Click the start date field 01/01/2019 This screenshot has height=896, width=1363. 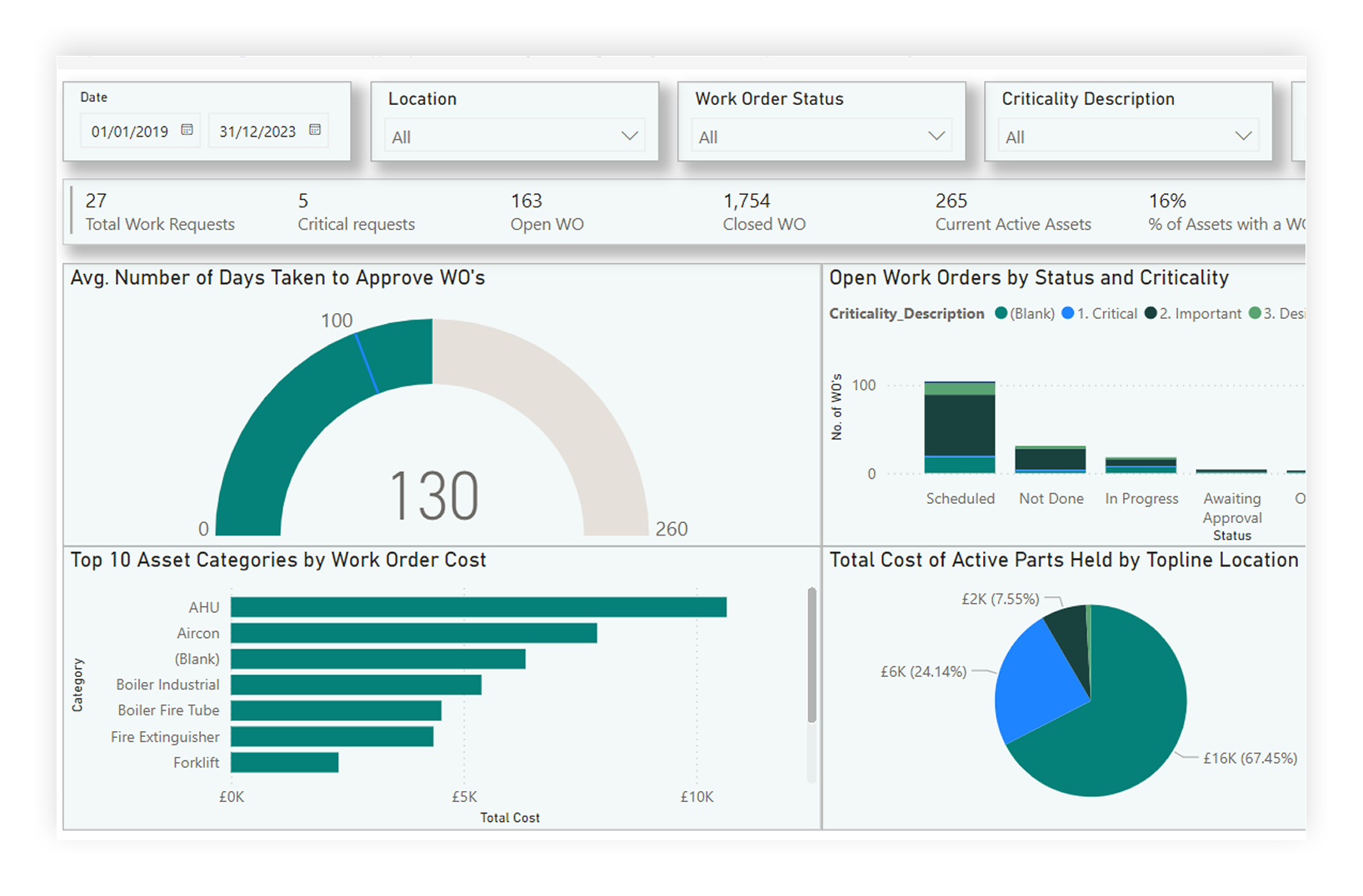[x=130, y=132]
